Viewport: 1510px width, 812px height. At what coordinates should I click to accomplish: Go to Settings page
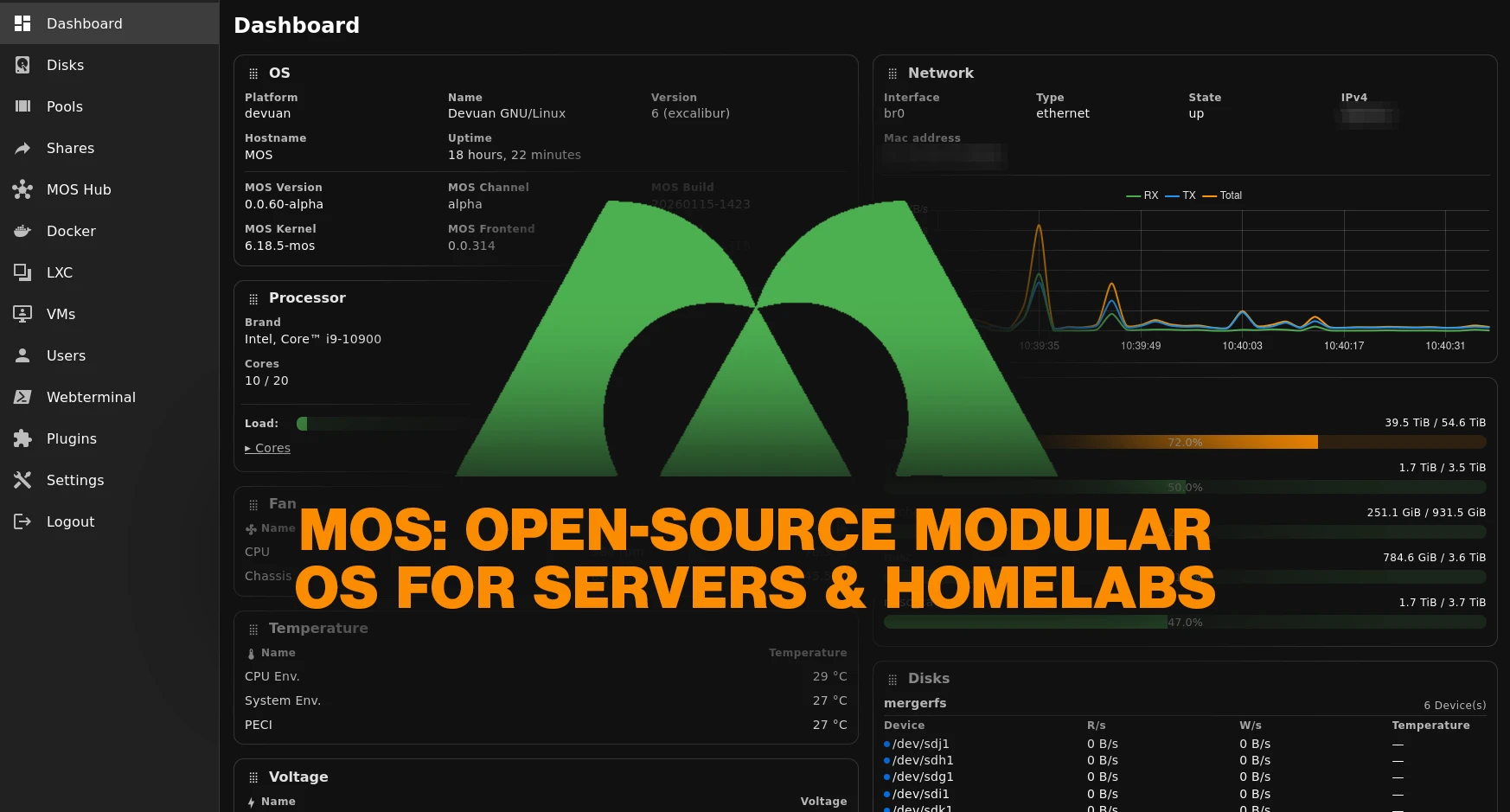point(75,480)
